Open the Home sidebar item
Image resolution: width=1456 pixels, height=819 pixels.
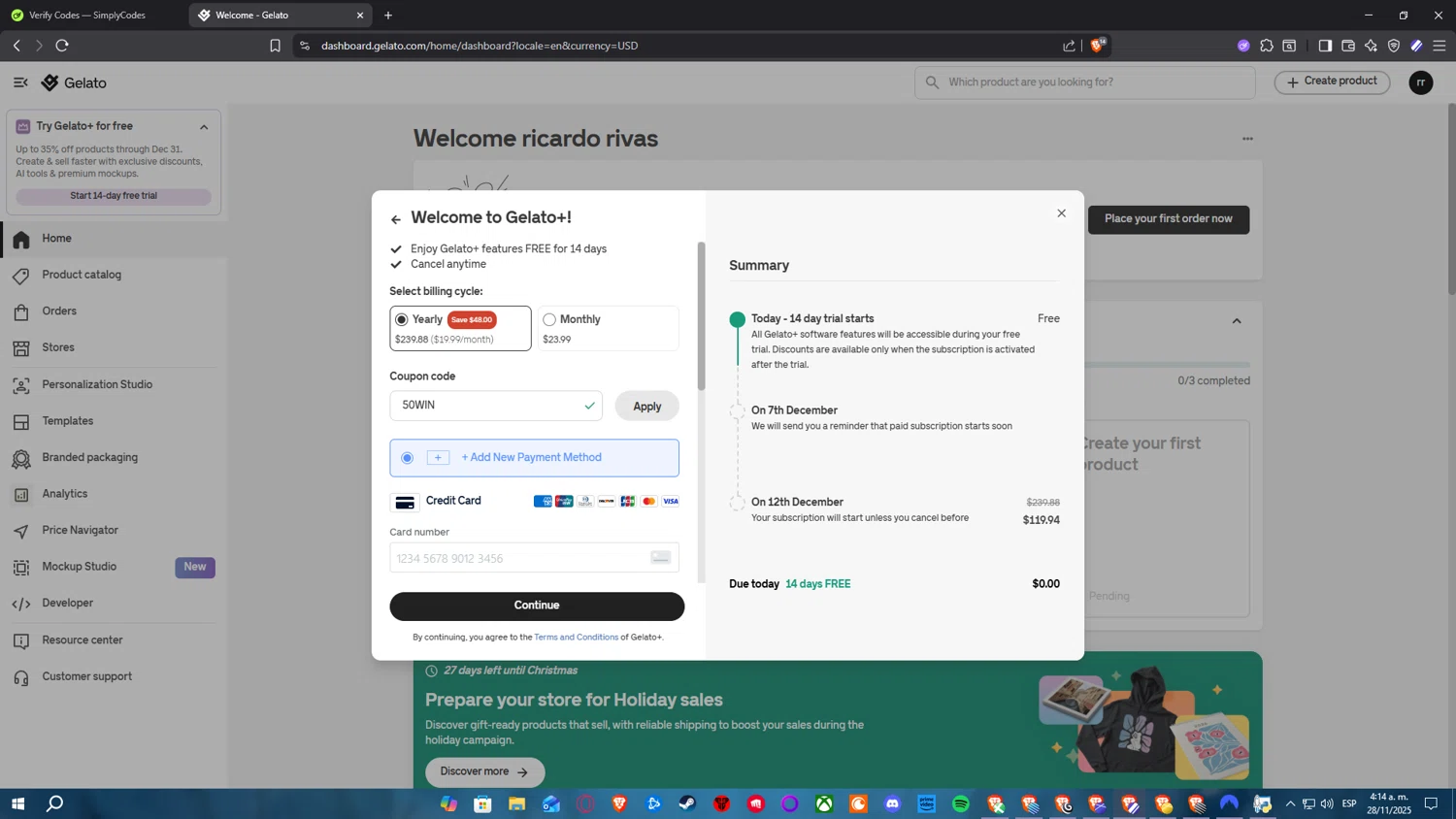point(56,239)
